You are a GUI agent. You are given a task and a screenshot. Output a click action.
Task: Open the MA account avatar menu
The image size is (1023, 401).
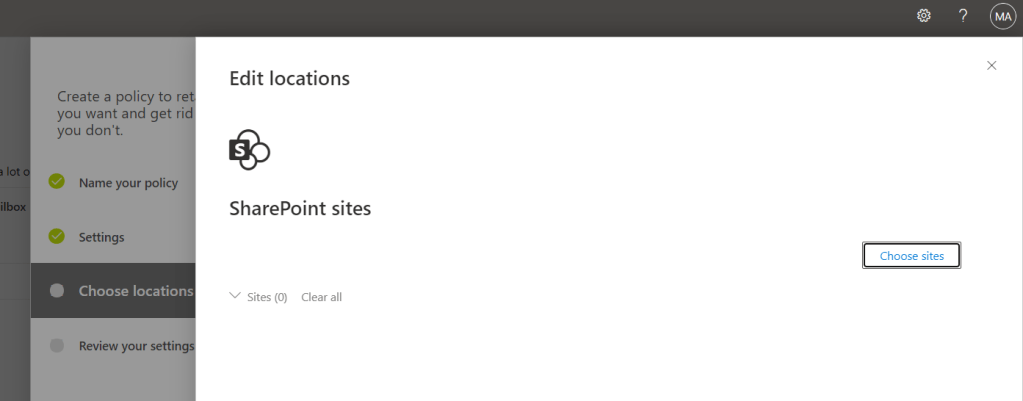tap(1002, 16)
